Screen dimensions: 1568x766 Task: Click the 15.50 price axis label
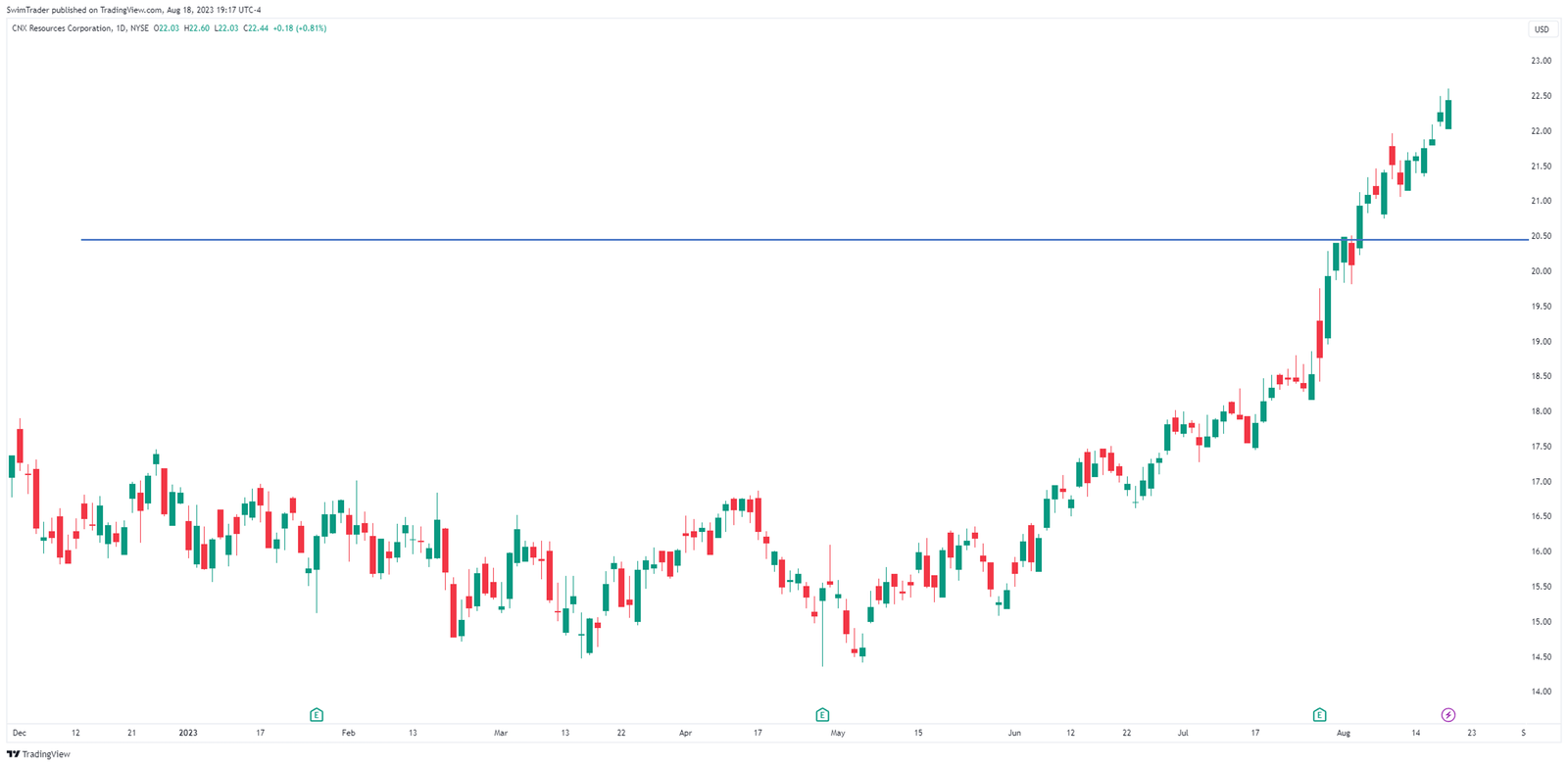[1542, 587]
